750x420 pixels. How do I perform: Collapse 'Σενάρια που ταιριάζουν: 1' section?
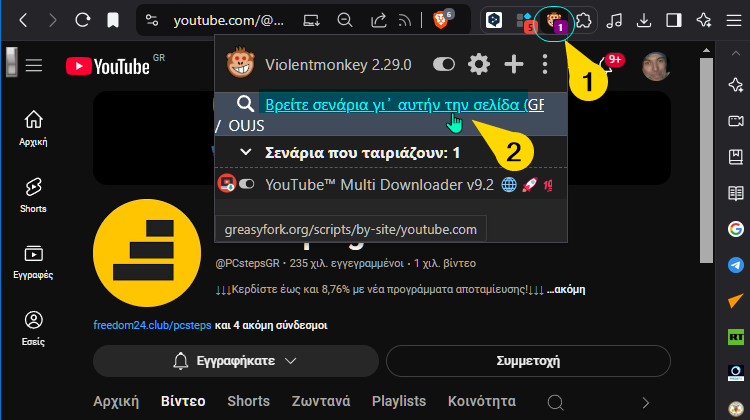[362, 153]
